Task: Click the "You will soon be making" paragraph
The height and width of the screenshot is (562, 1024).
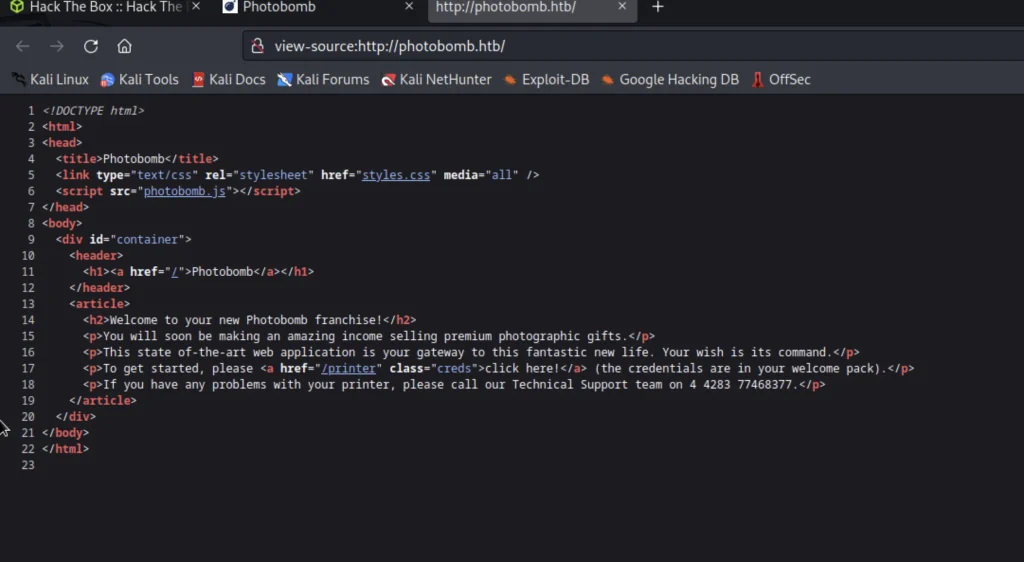Action: click(x=369, y=336)
